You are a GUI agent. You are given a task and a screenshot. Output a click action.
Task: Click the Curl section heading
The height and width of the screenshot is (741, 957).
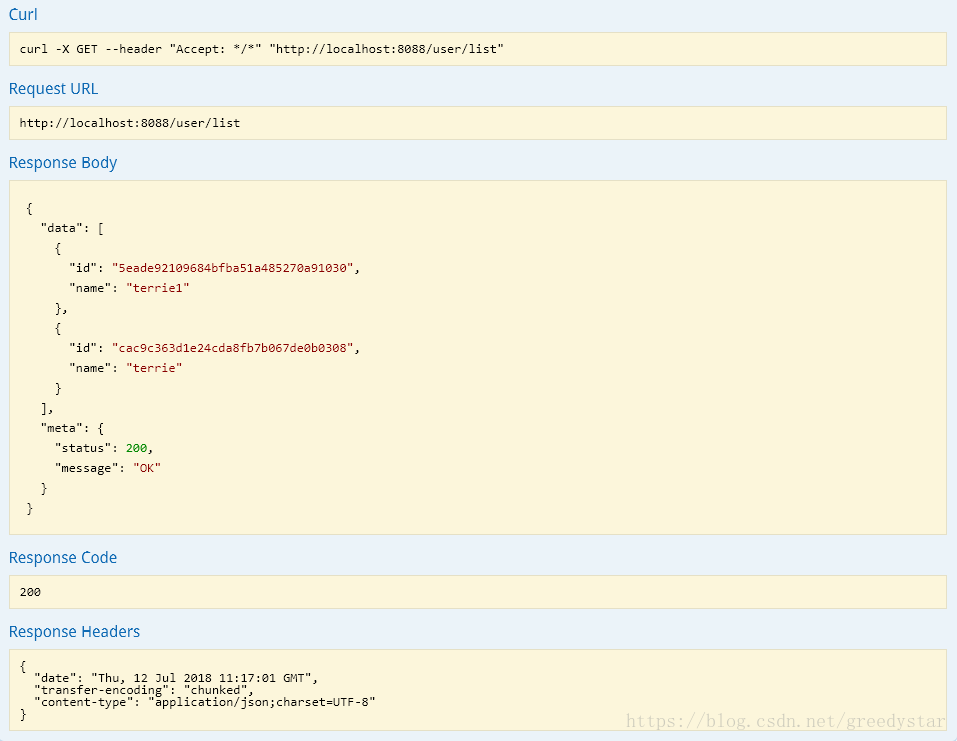tap(23, 14)
